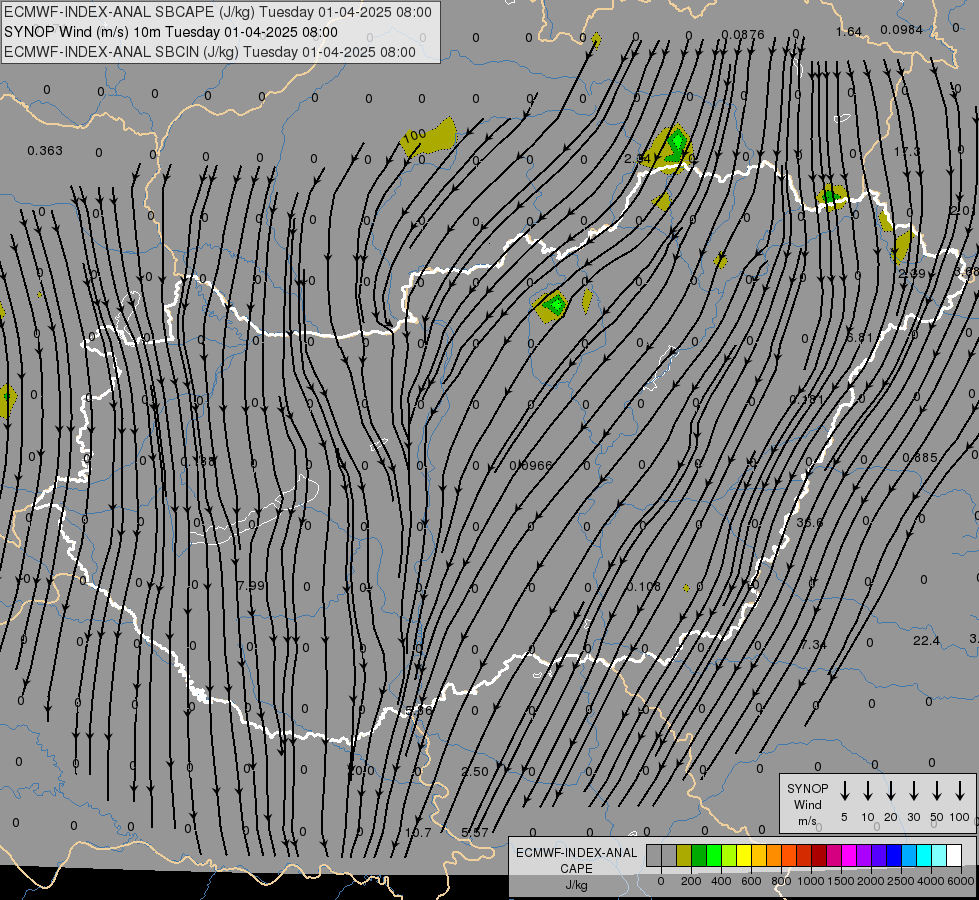
Task: Click the map value '0.108'
Action: point(644,586)
